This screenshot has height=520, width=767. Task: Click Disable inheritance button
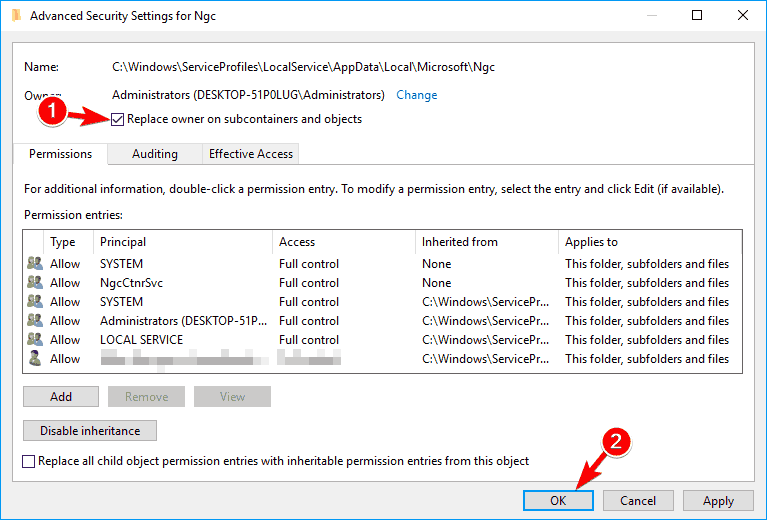(x=90, y=430)
